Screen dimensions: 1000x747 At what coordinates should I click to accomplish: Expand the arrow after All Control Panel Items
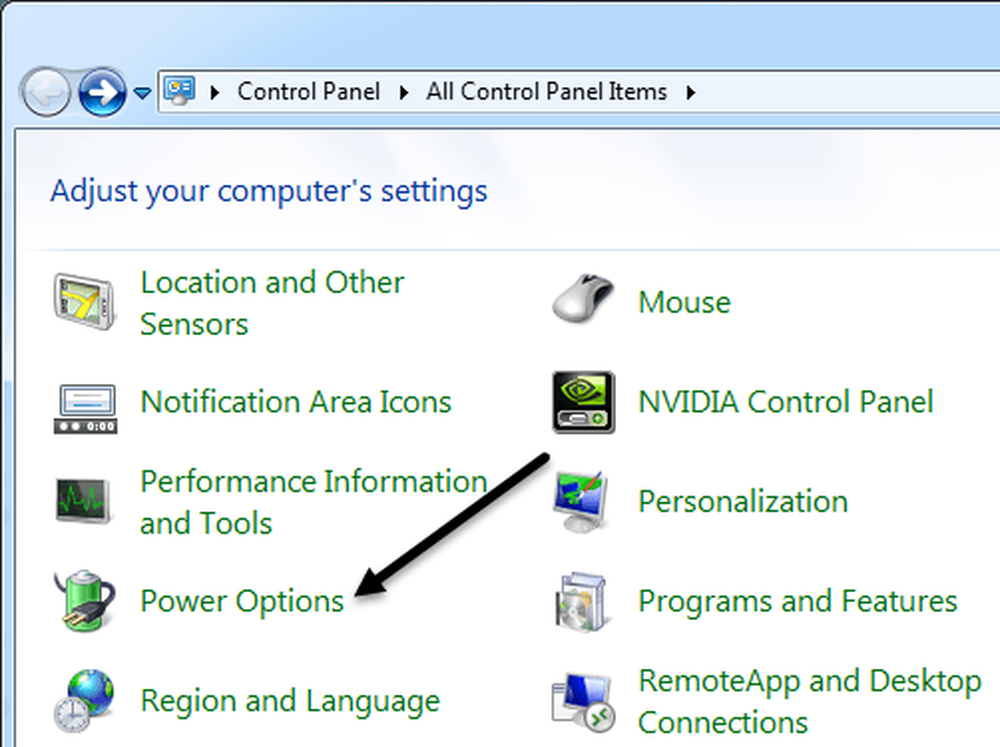pyautogui.click(x=691, y=93)
